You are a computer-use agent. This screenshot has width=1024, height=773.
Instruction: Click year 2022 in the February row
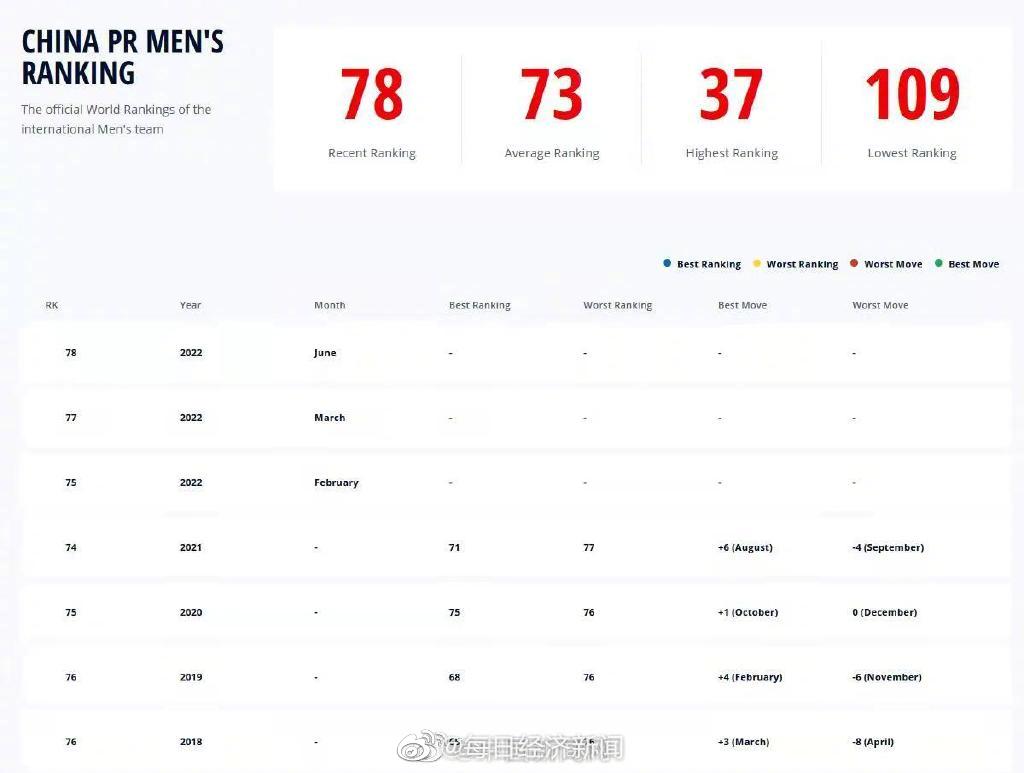191,482
